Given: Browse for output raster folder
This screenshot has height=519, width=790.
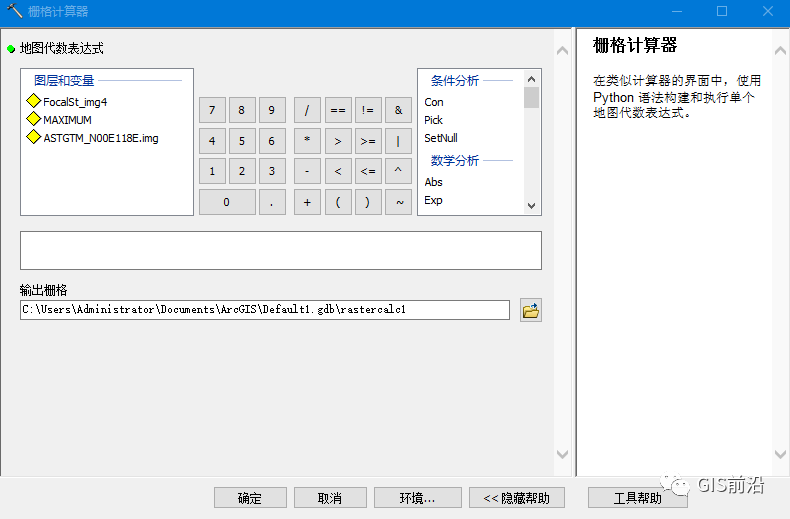Looking at the screenshot, I should 531,310.
